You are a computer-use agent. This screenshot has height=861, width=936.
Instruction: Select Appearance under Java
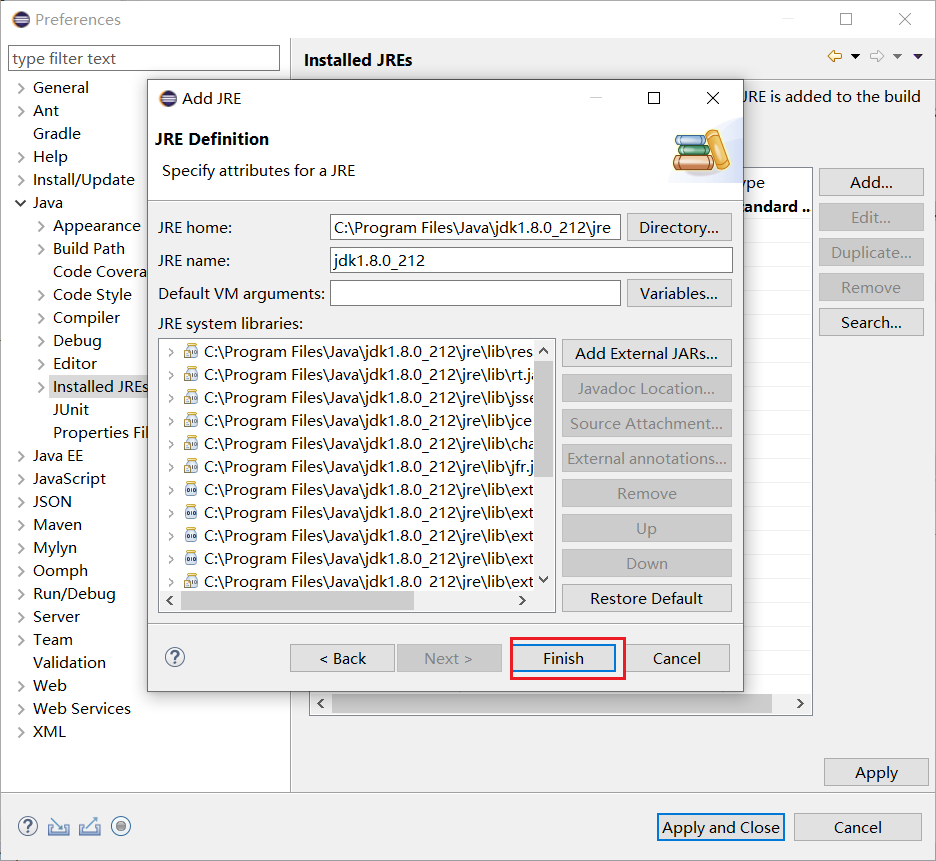[97, 226]
